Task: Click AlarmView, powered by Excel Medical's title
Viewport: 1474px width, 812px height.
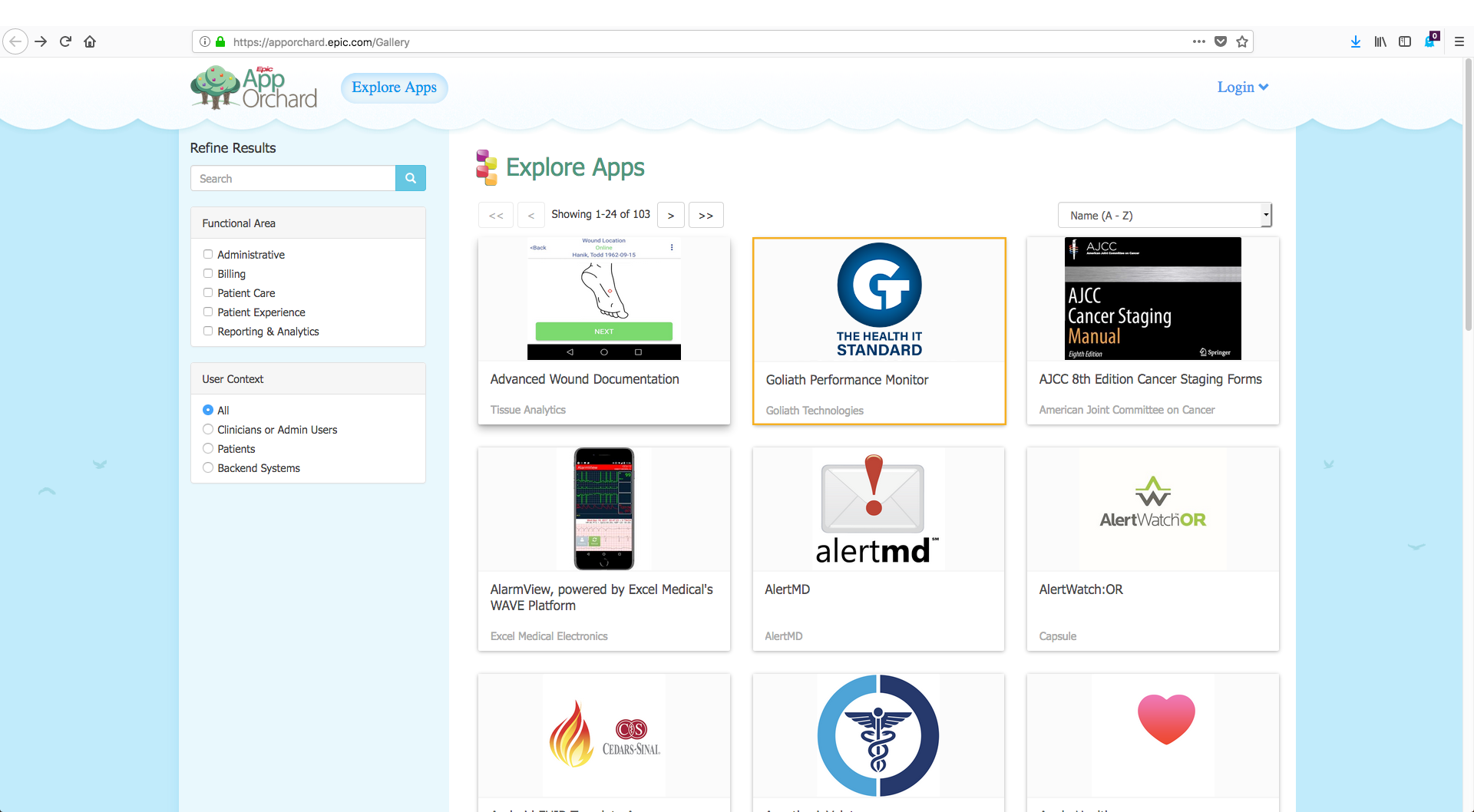Action: [x=602, y=597]
